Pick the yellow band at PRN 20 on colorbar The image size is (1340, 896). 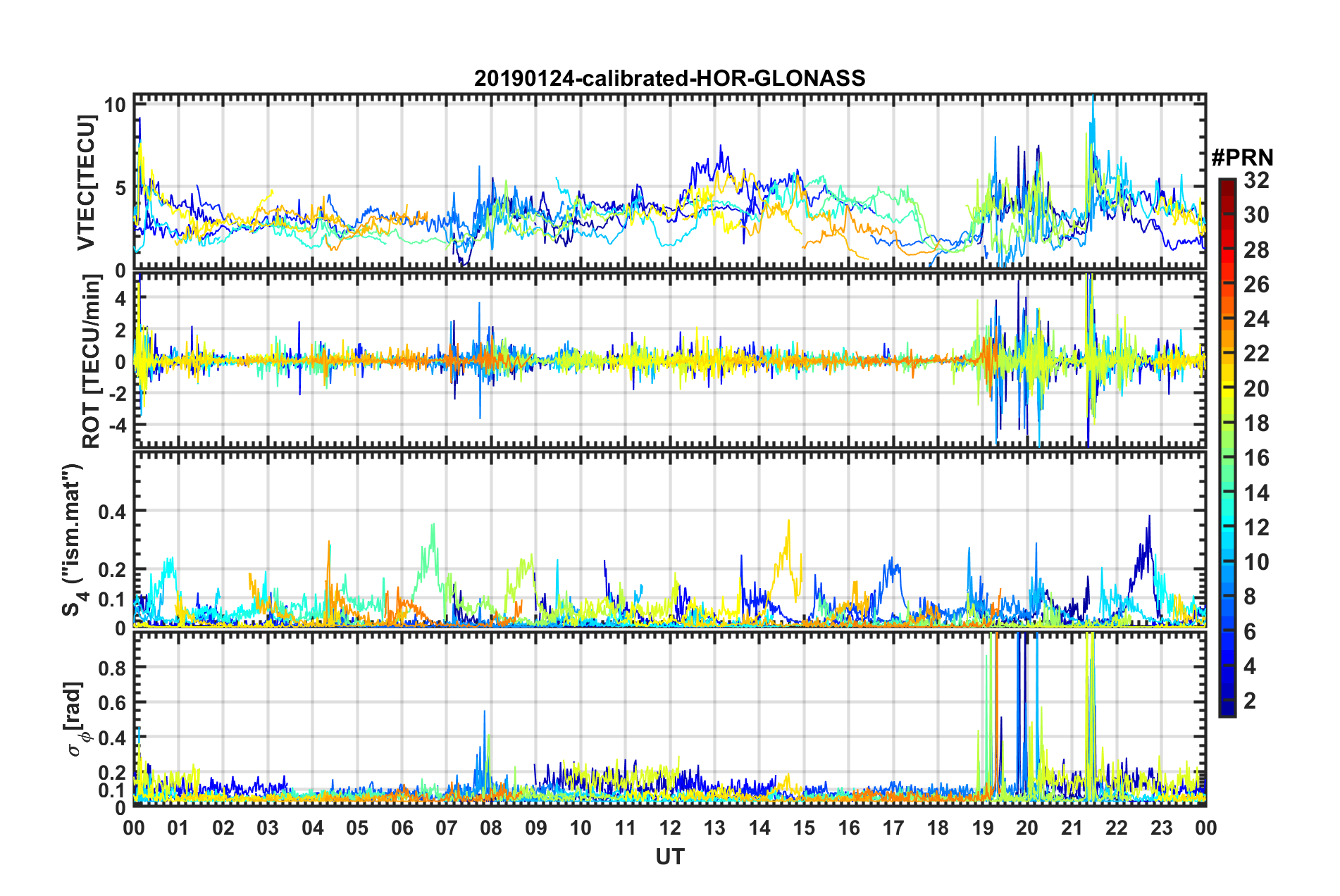1227,388
